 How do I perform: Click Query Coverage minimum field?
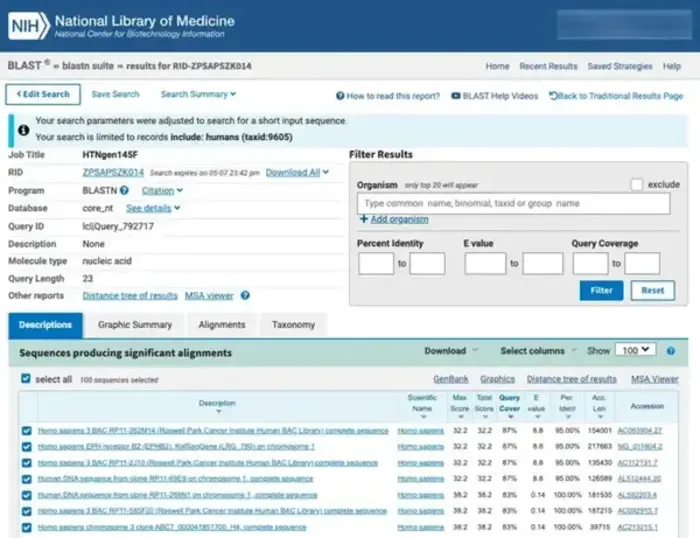[x=590, y=263]
